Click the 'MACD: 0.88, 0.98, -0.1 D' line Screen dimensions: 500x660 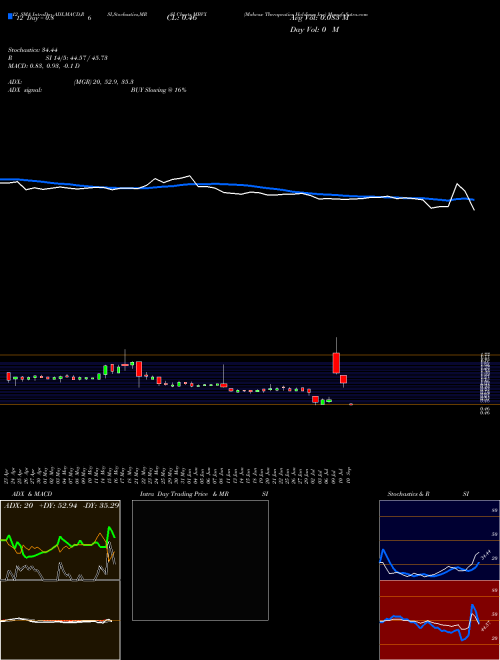44,66
